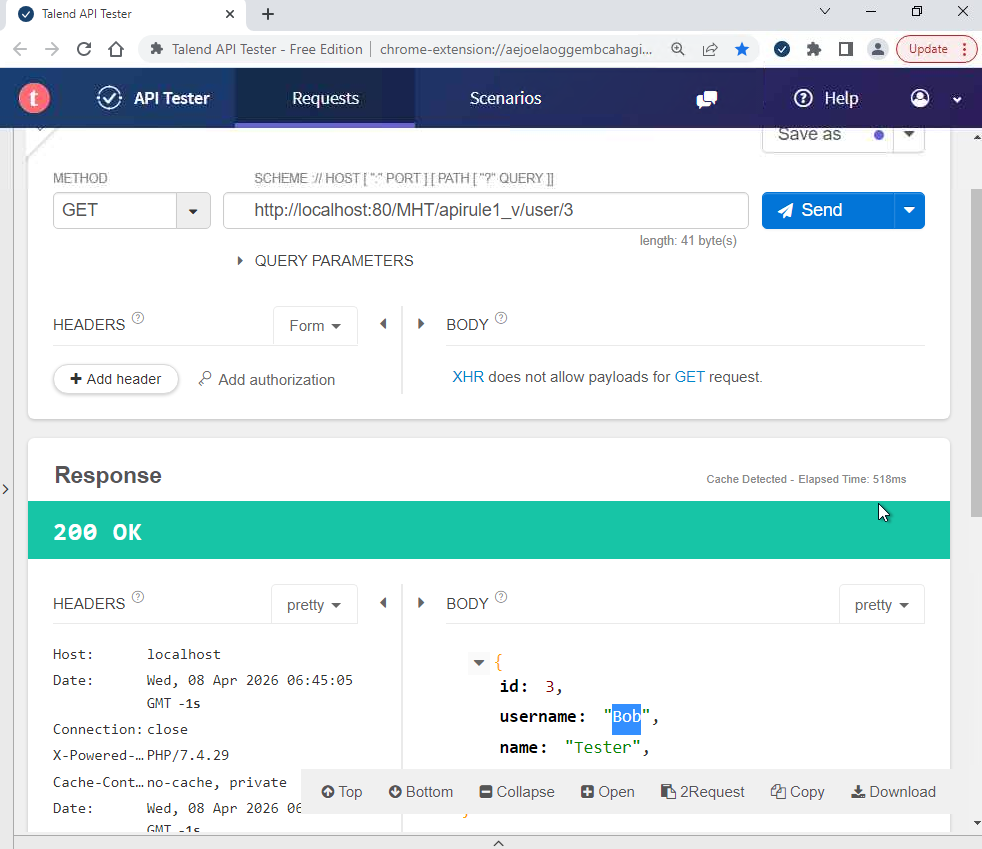
Task: Click the response HEADERS help icon
Action: pos(138,597)
